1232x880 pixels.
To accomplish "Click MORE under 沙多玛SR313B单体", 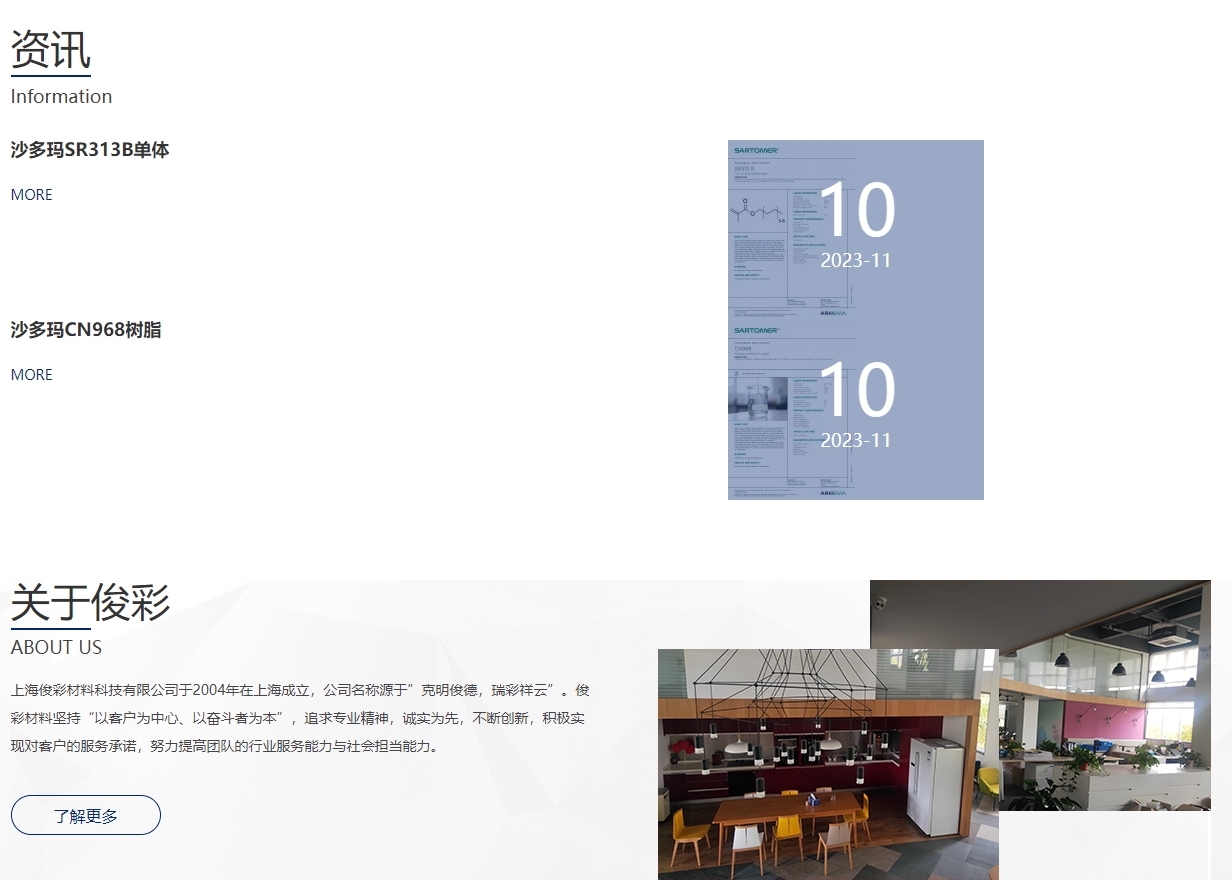I will (31, 195).
